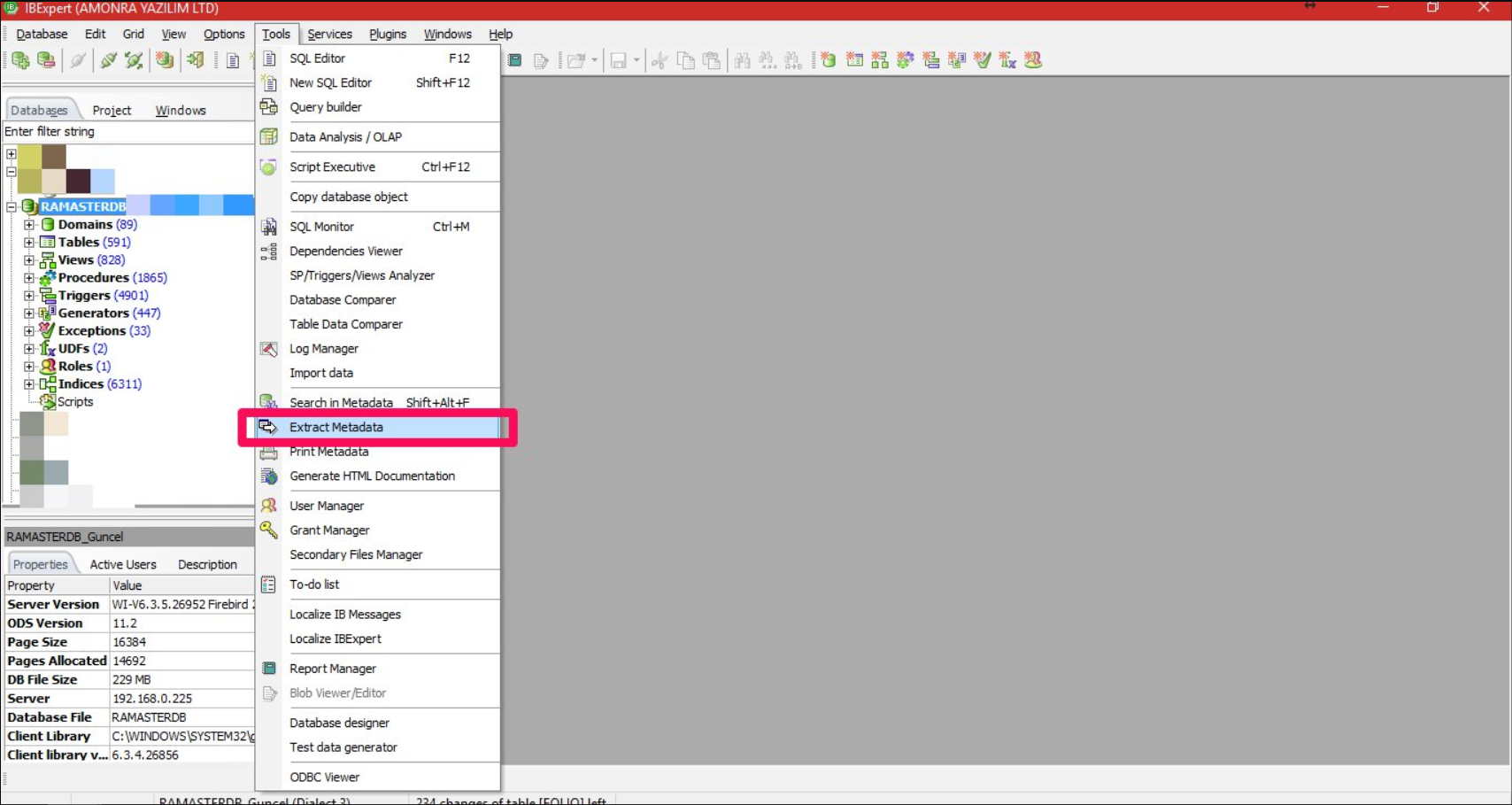Expand the Procedures (1865) node

point(29,278)
